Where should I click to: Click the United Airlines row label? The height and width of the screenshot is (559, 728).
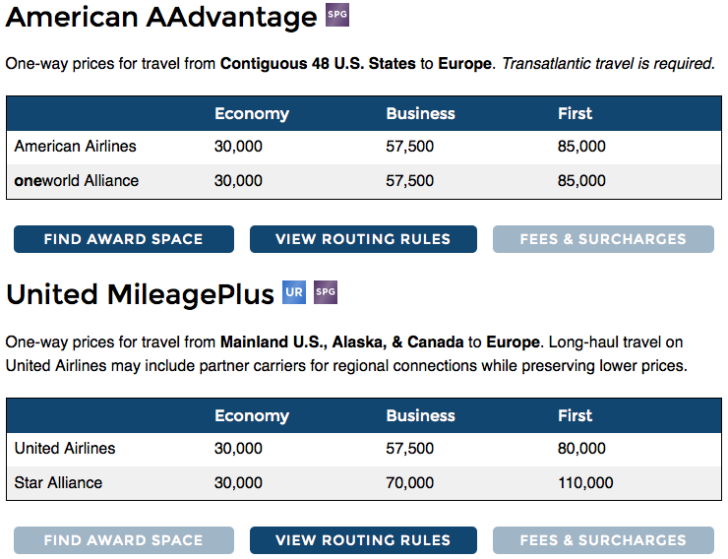pyautogui.click(x=65, y=448)
